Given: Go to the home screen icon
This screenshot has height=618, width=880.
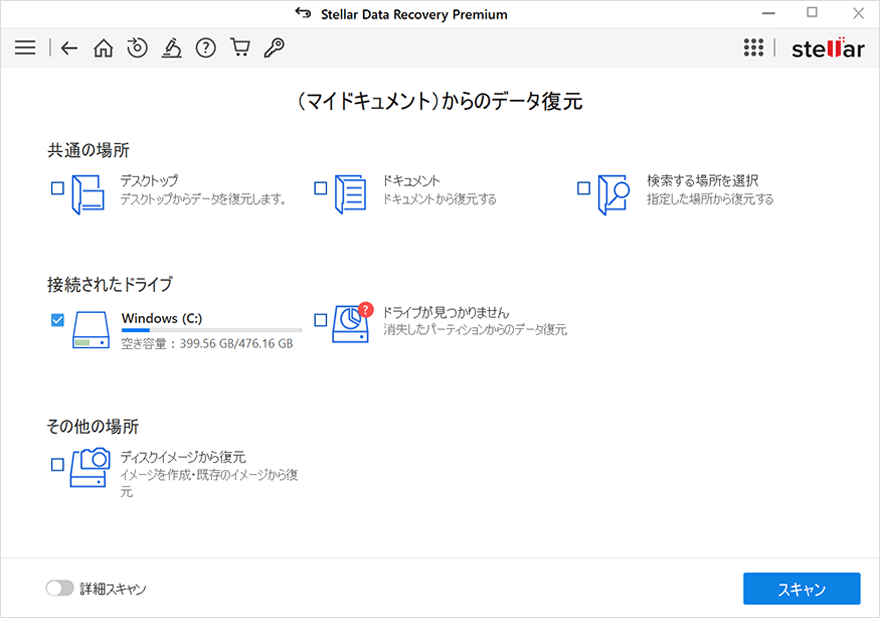Looking at the screenshot, I should point(103,47).
